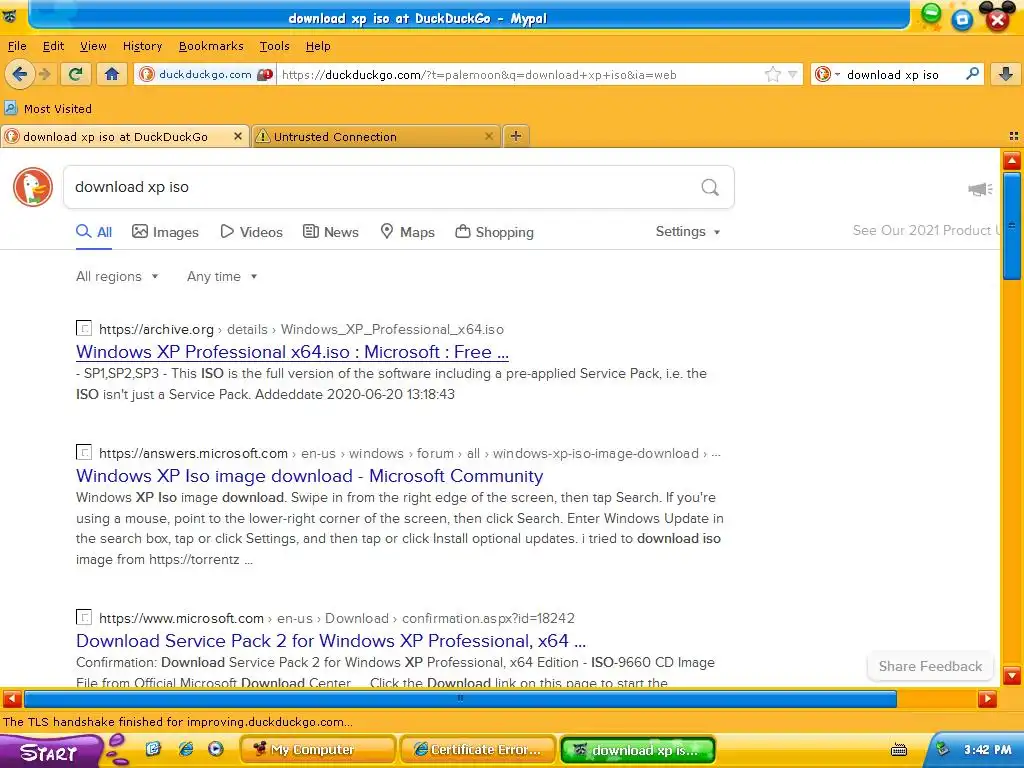
Task: Click the forward navigation arrow
Action: coord(45,74)
